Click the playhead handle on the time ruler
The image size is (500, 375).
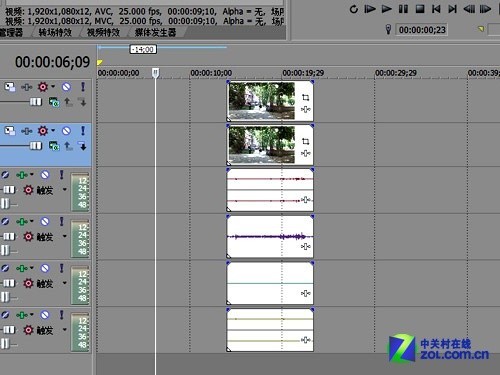tap(156, 73)
